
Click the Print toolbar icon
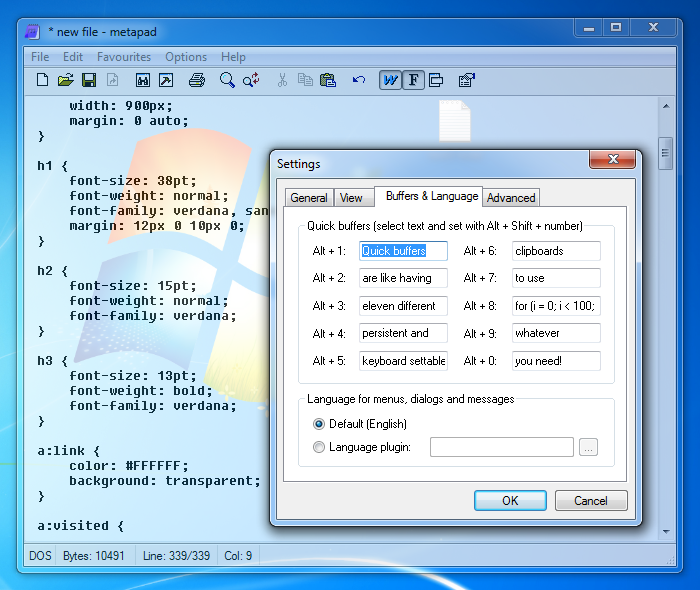click(197, 80)
